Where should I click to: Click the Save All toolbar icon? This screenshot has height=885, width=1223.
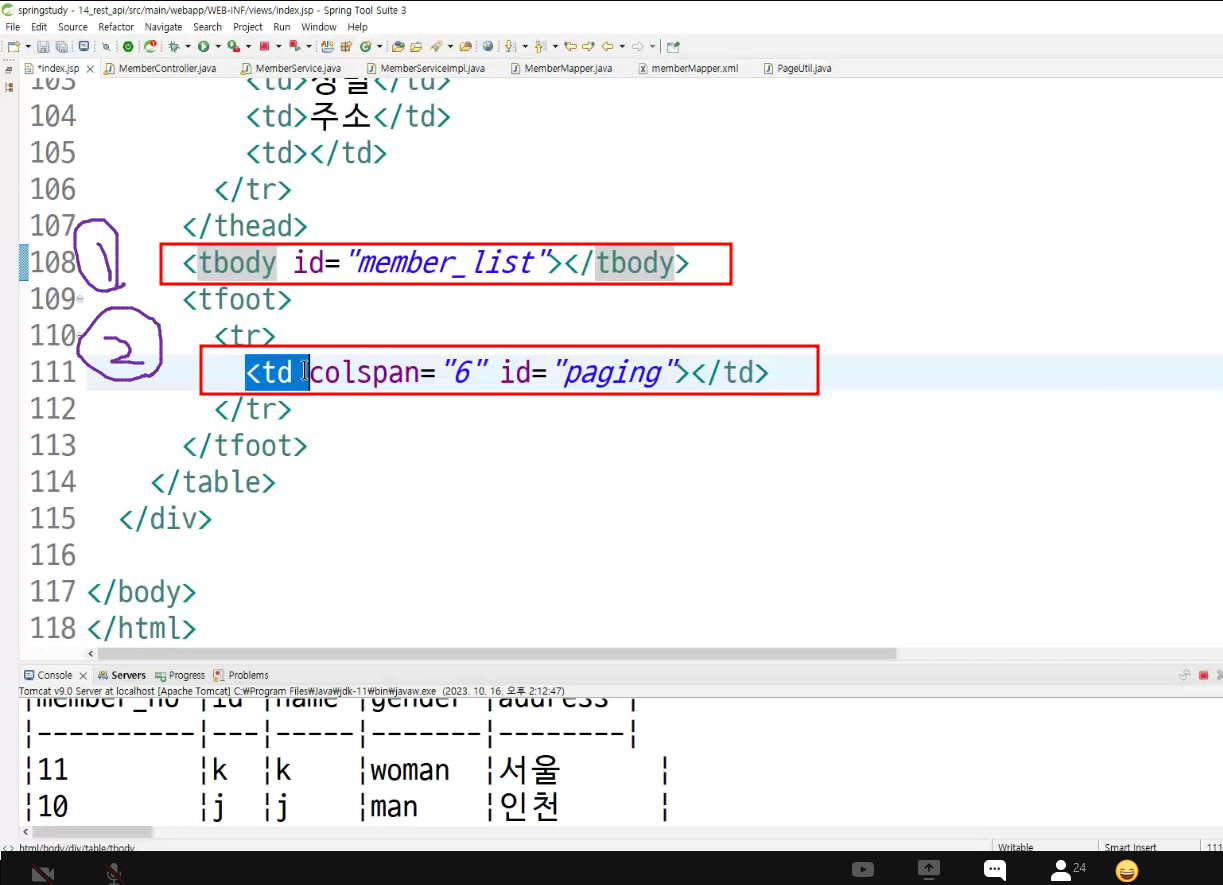coord(61,46)
